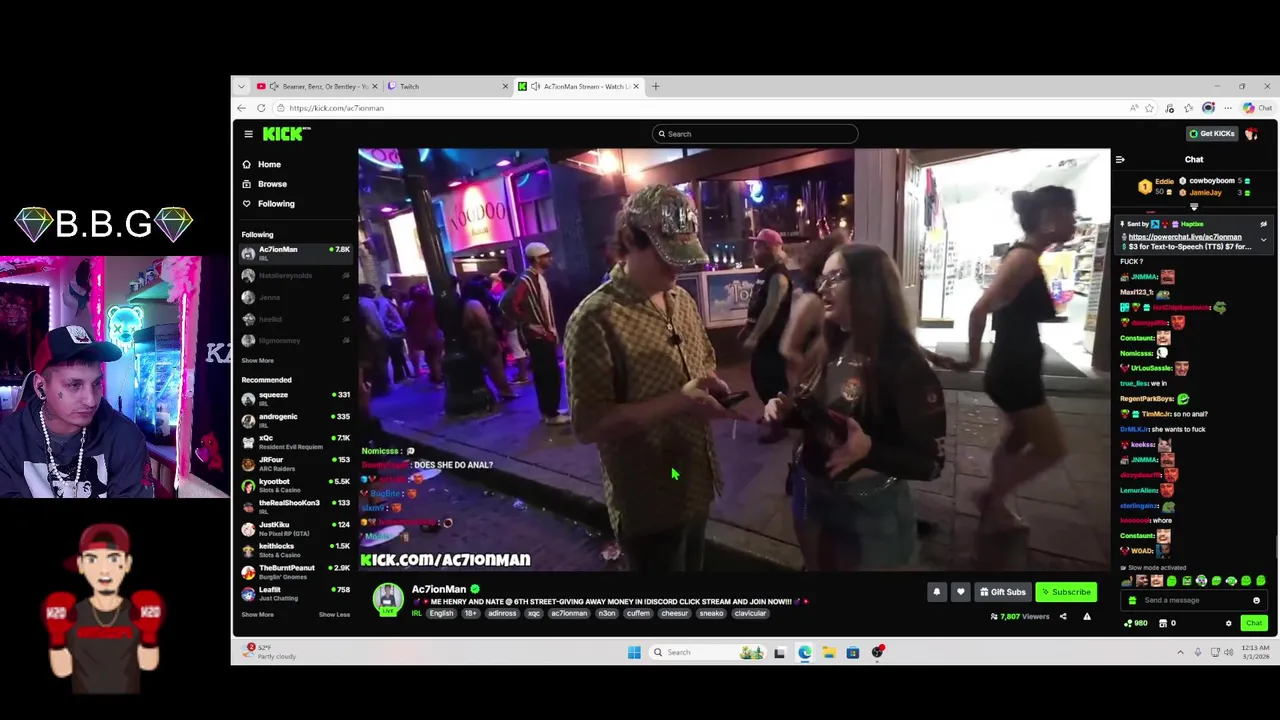The width and height of the screenshot is (1280, 720).
Task: Open androgenic recommended channel
Action: (x=296, y=419)
